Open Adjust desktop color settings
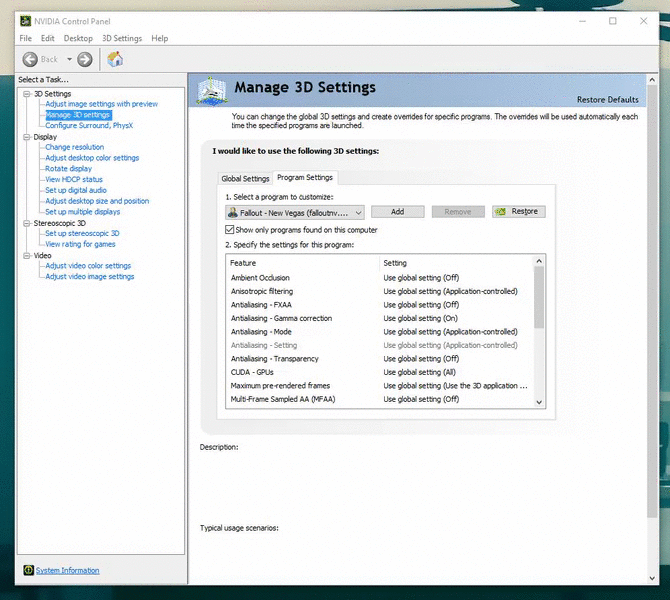The image size is (670, 600). [x=92, y=158]
